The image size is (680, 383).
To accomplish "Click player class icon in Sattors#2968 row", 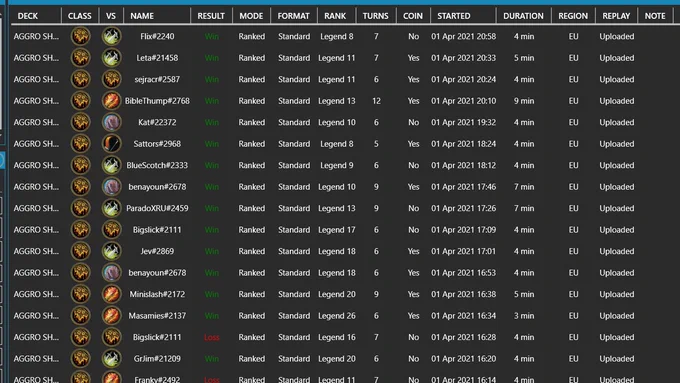I will pyautogui.click(x=80, y=144).
